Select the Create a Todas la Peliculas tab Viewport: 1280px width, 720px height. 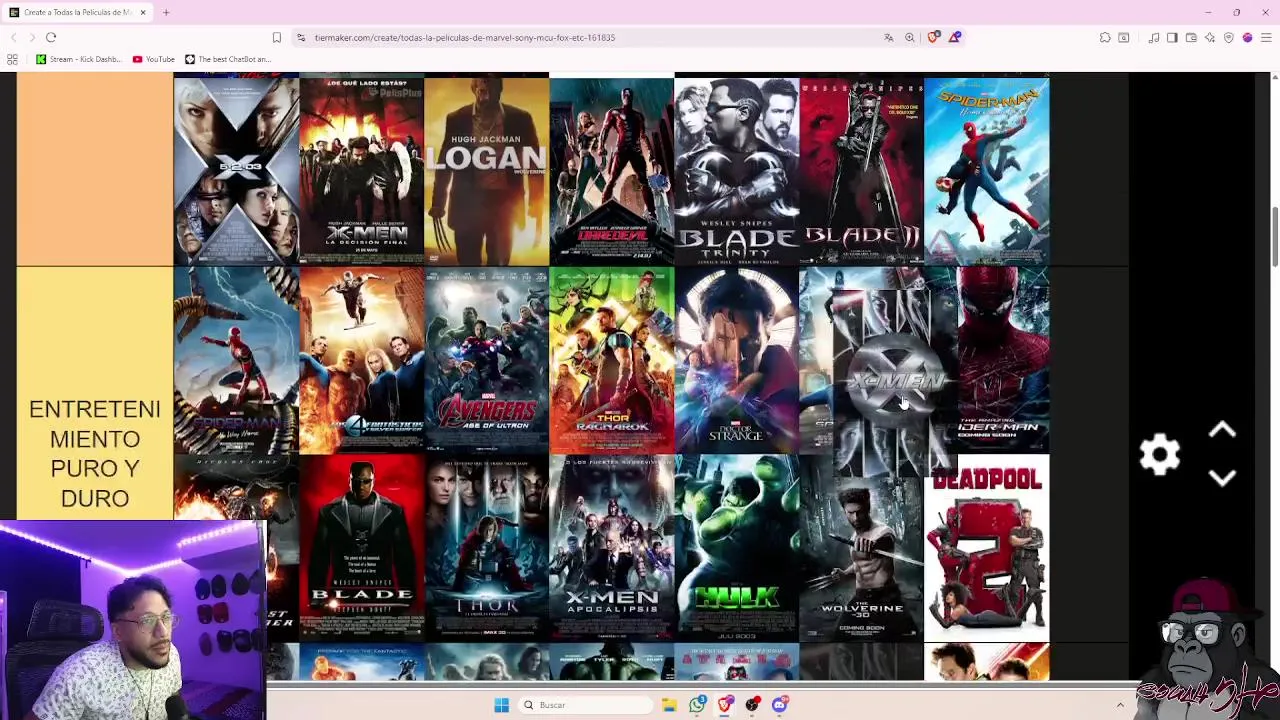(x=78, y=12)
